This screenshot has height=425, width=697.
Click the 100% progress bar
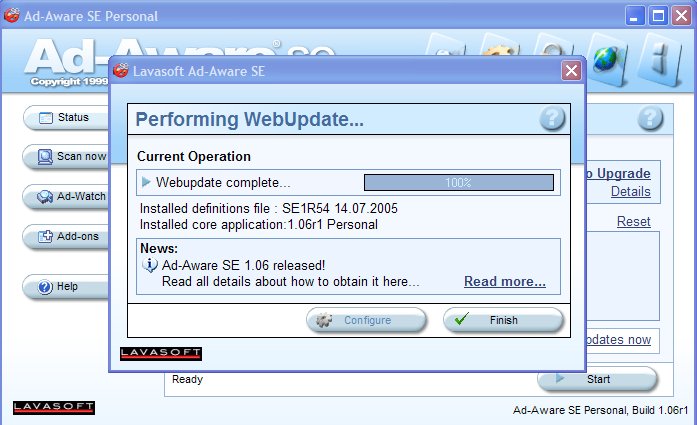[x=459, y=183]
